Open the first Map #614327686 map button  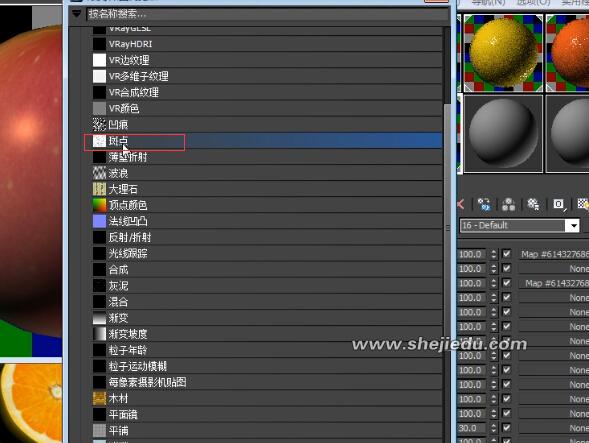[554, 254]
